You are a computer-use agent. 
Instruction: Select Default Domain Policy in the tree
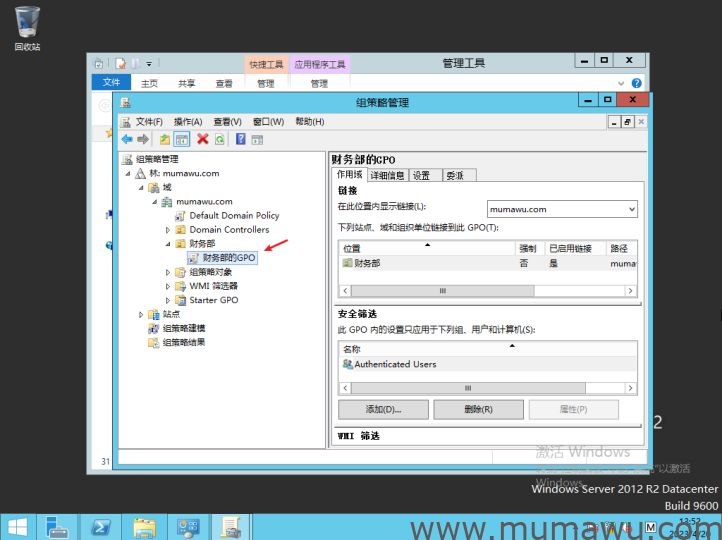click(234, 215)
